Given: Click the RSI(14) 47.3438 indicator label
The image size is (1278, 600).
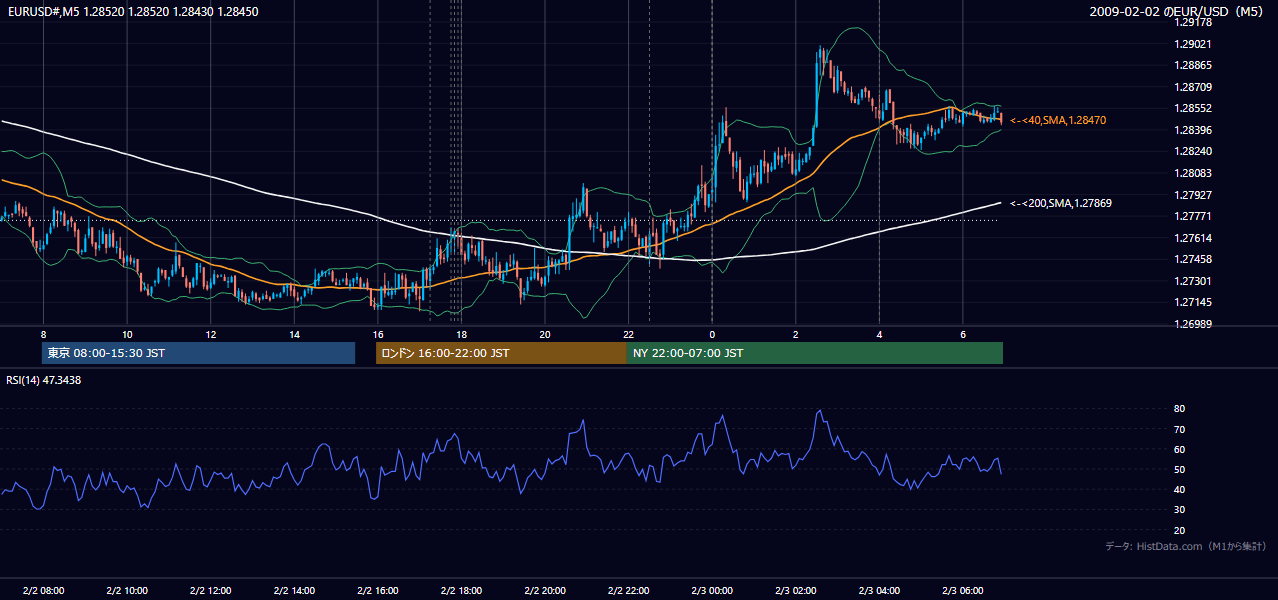Looking at the screenshot, I should [x=44, y=380].
